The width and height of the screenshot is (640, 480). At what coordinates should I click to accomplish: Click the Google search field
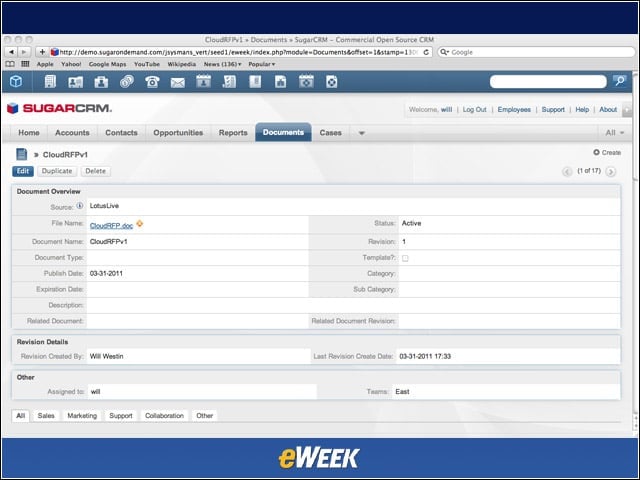536,52
